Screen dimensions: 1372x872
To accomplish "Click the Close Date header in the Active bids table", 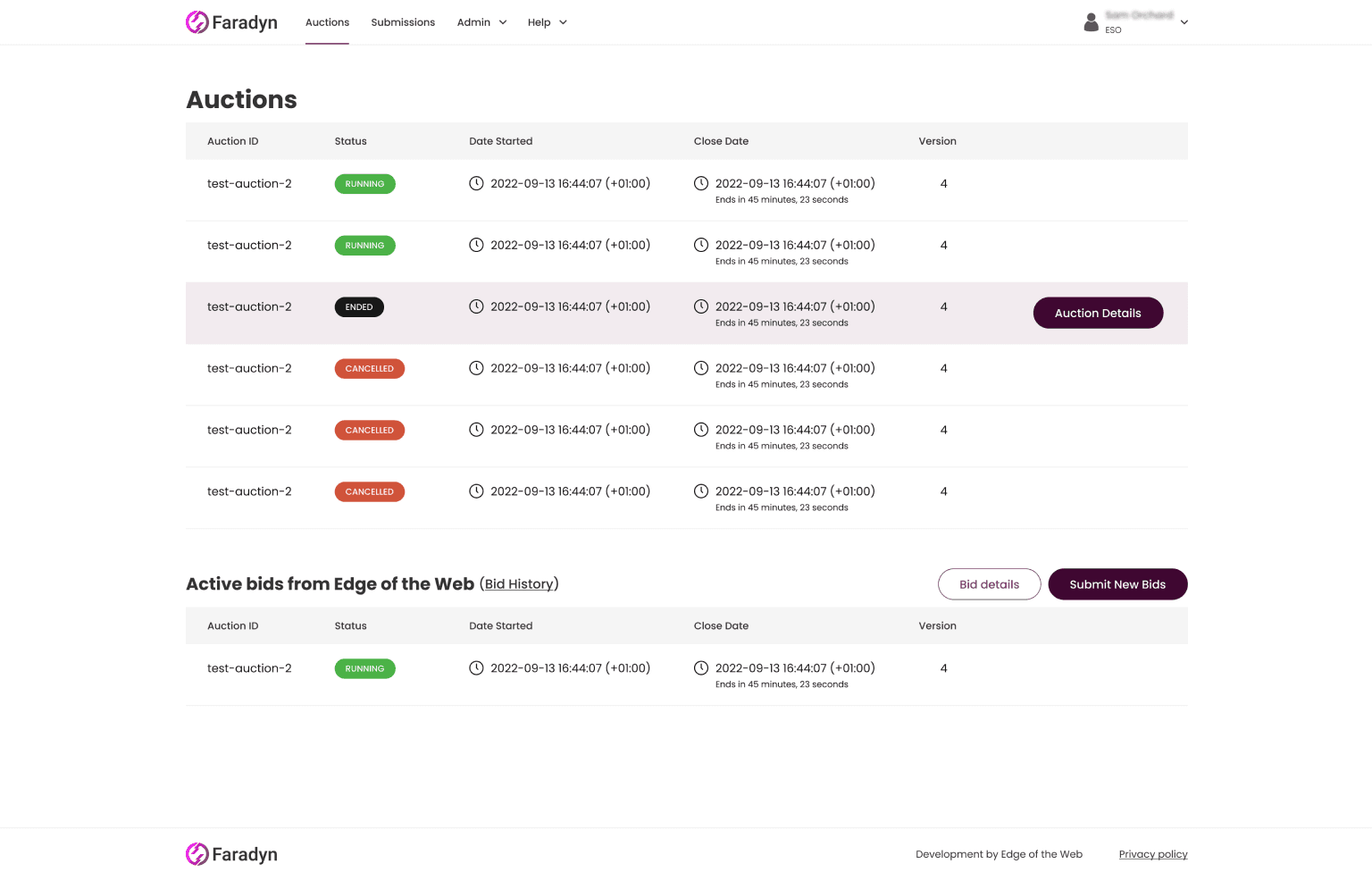I will (721, 626).
